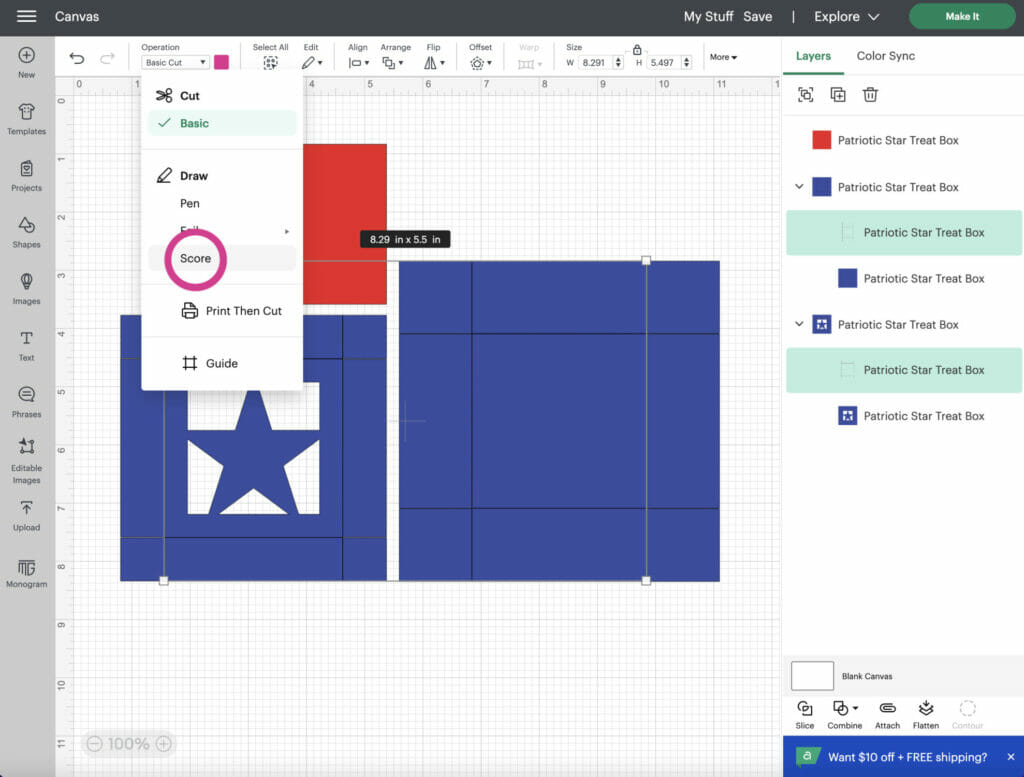Select the Text tool in sidebar
1024x777 pixels.
(26, 341)
